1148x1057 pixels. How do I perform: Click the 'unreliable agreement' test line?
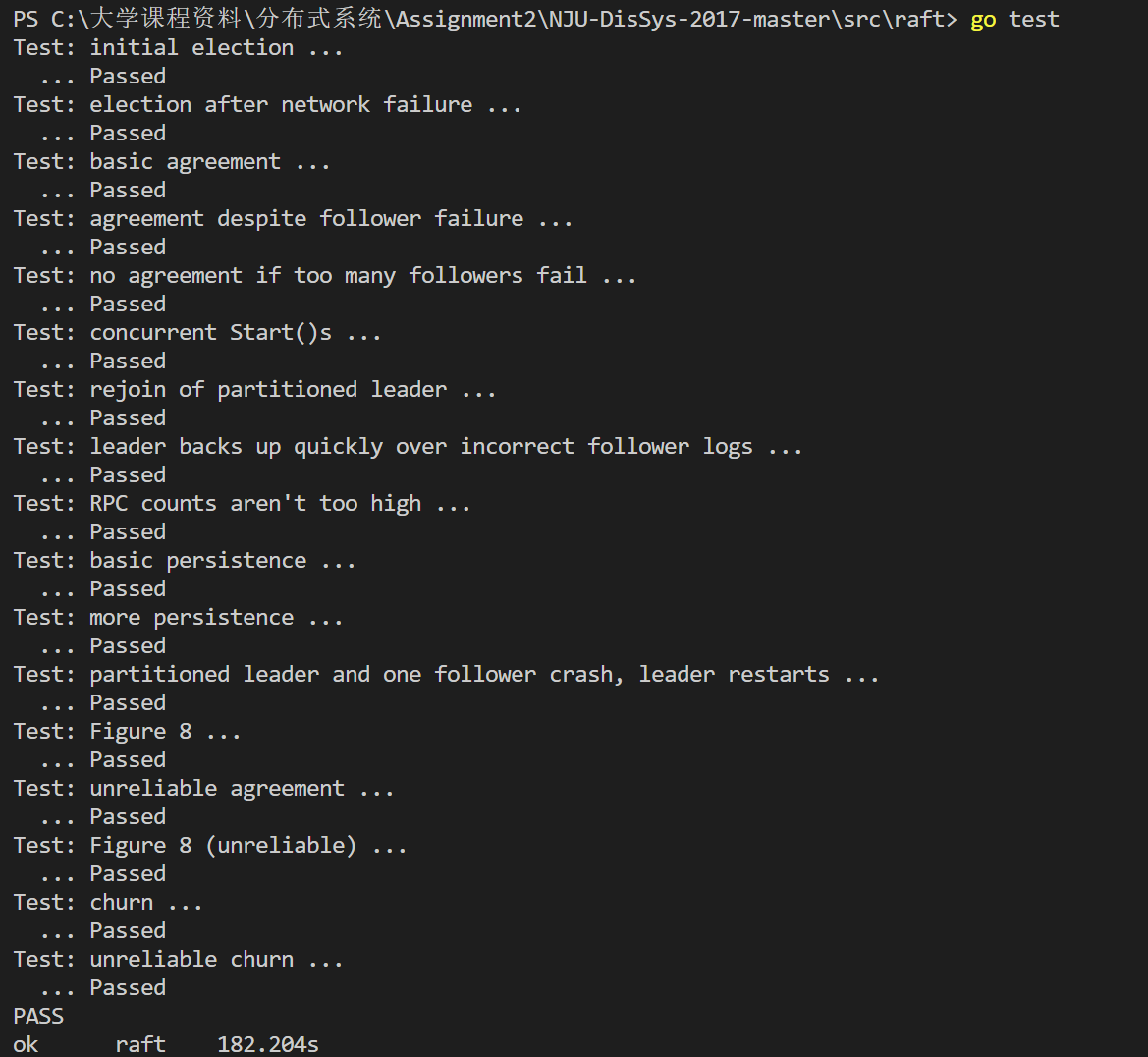[x=203, y=789]
